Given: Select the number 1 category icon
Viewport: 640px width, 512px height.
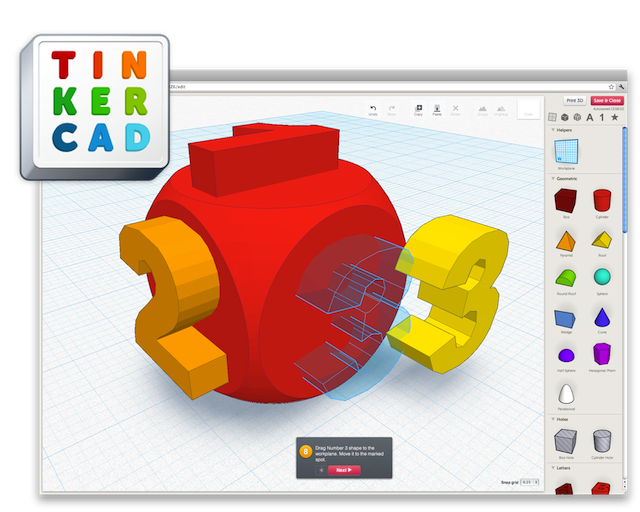Looking at the screenshot, I should coord(602,118).
